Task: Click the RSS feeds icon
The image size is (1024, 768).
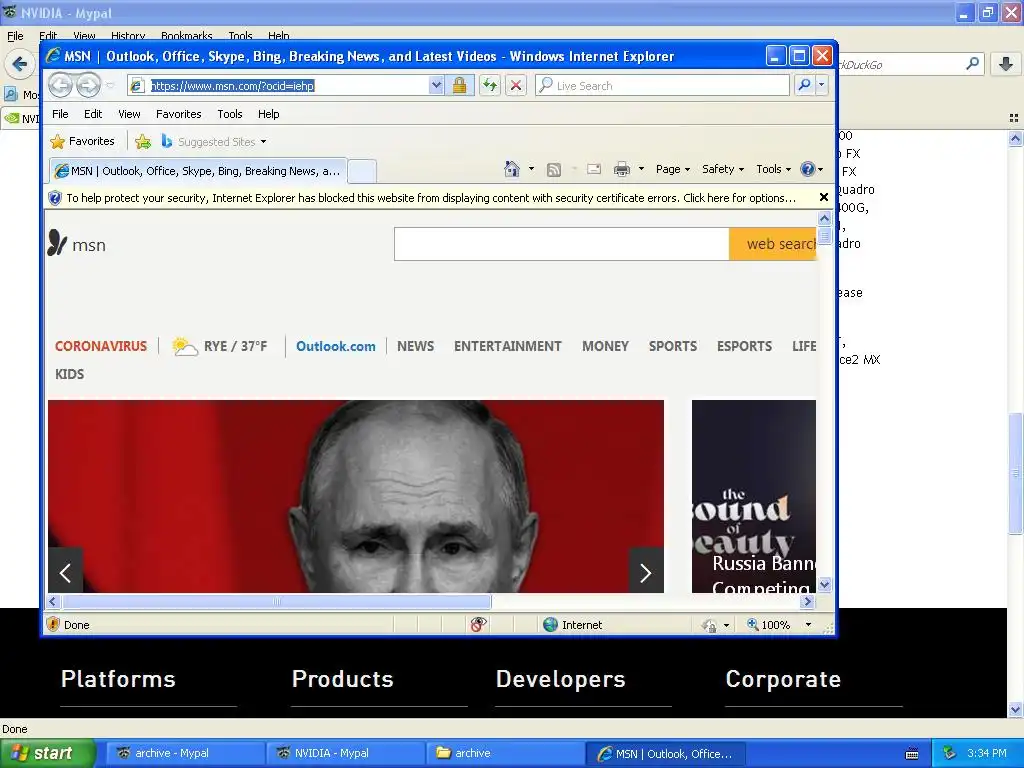Action: pos(554,169)
